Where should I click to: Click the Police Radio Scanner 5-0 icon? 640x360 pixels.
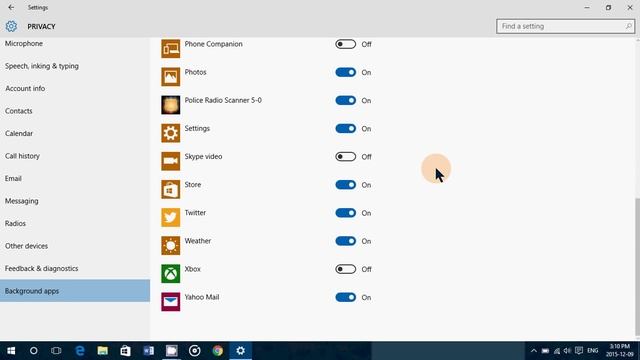[170, 105]
